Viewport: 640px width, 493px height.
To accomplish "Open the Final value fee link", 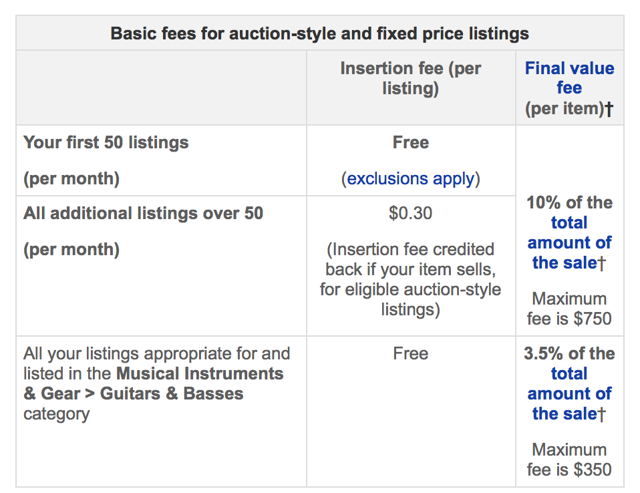I will (569, 78).
